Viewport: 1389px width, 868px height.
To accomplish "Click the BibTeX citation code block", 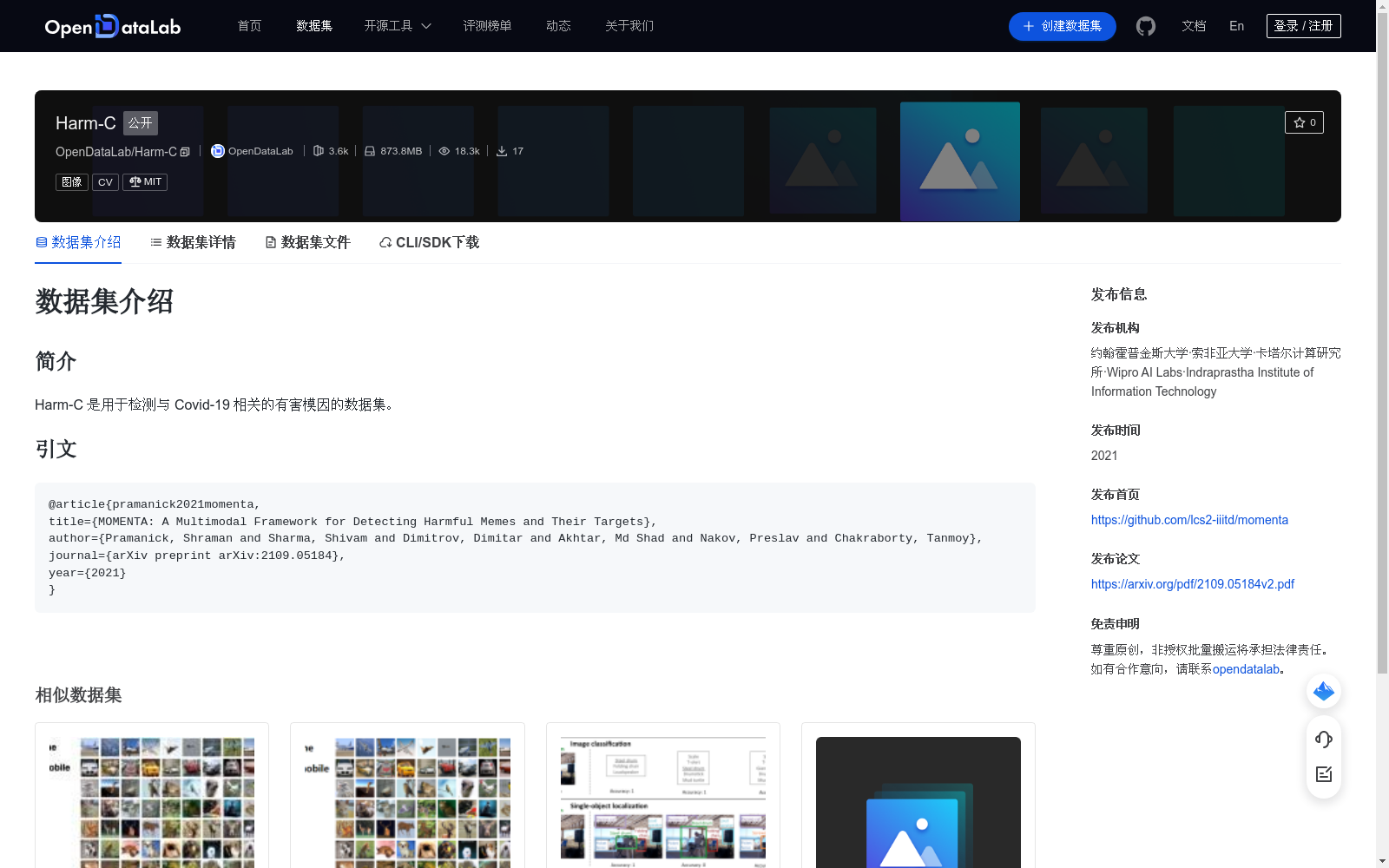I will [x=535, y=548].
